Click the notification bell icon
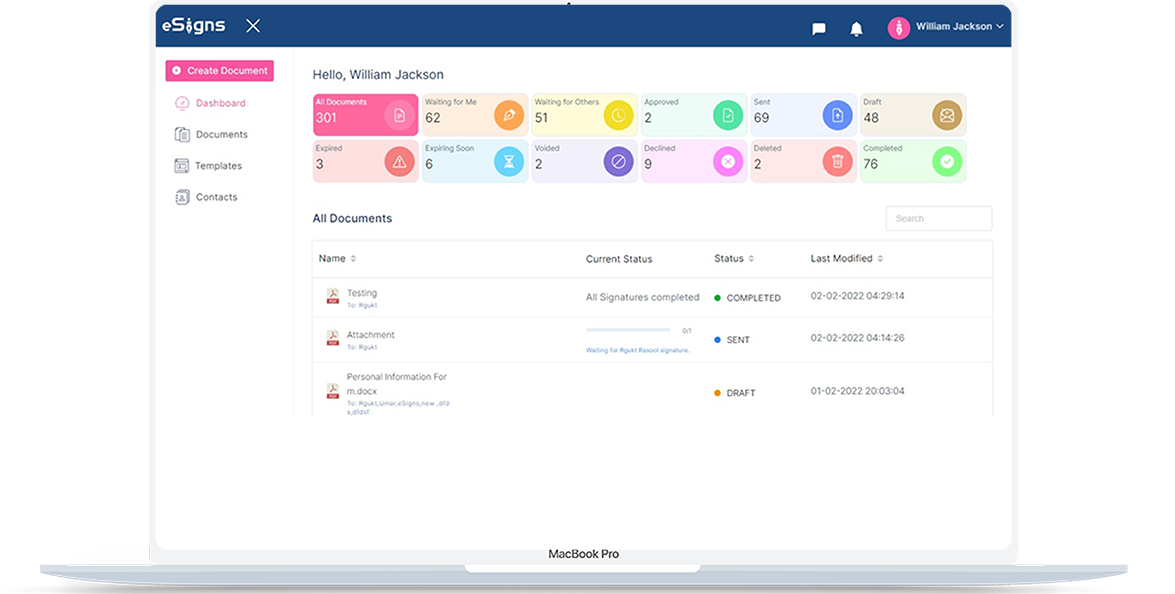 (856, 28)
